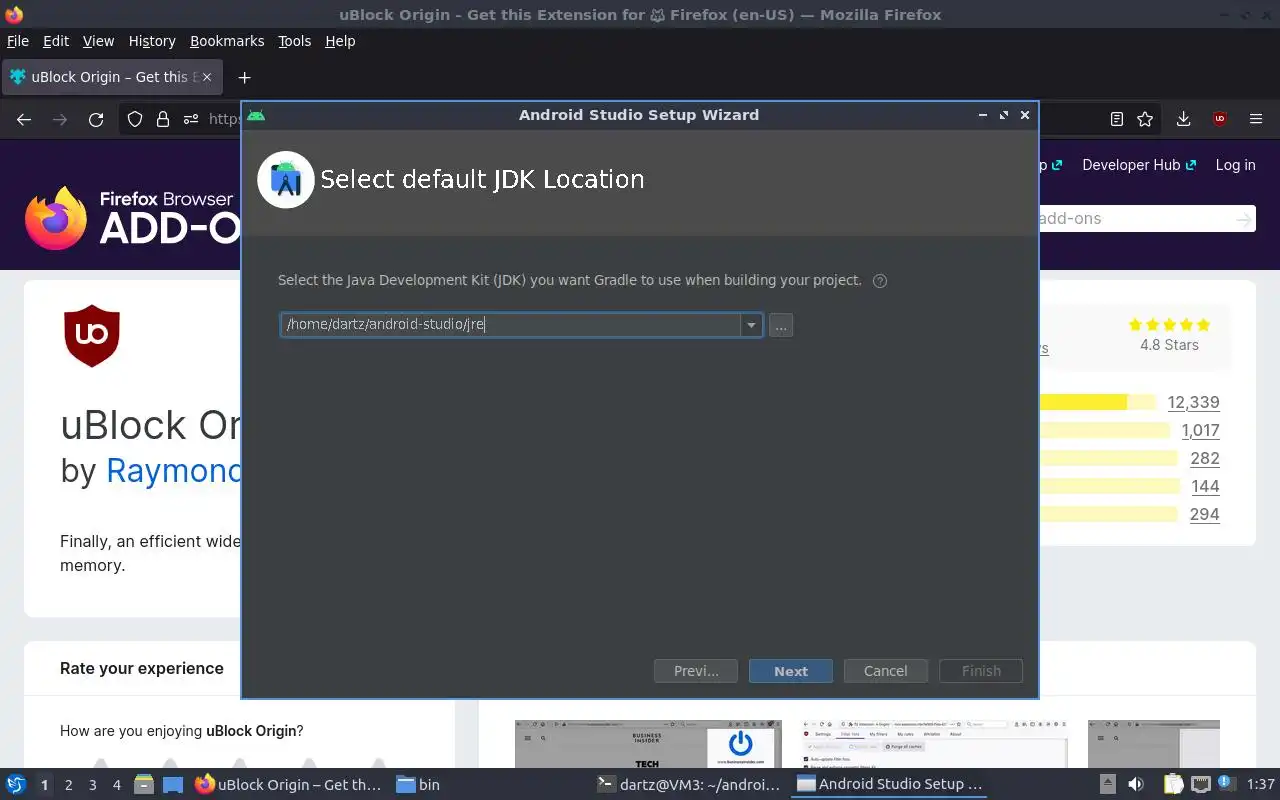Click the show desktop icon in taskbar

[x=172, y=785]
